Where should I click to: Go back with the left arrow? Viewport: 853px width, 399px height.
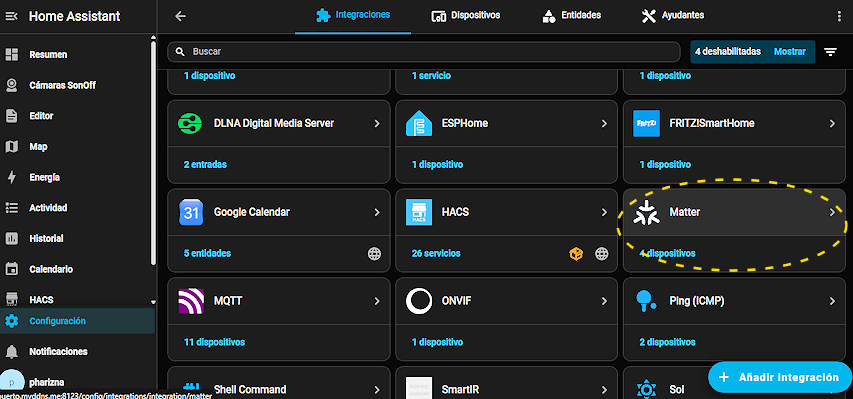(x=181, y=16)
